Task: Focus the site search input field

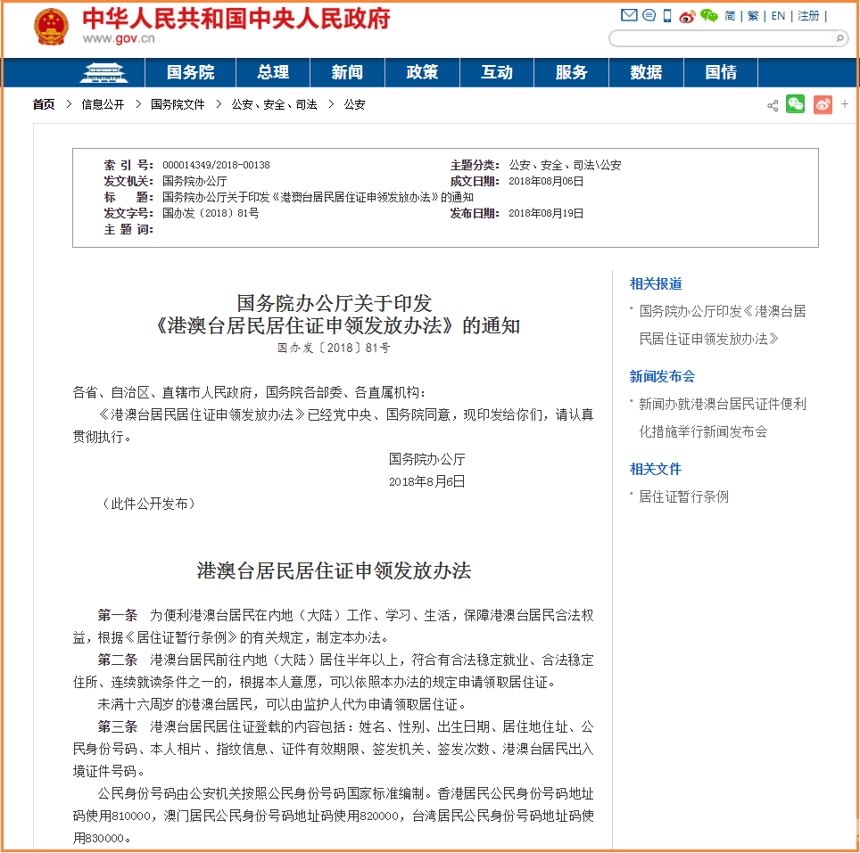Action: [x=720, y=38]
